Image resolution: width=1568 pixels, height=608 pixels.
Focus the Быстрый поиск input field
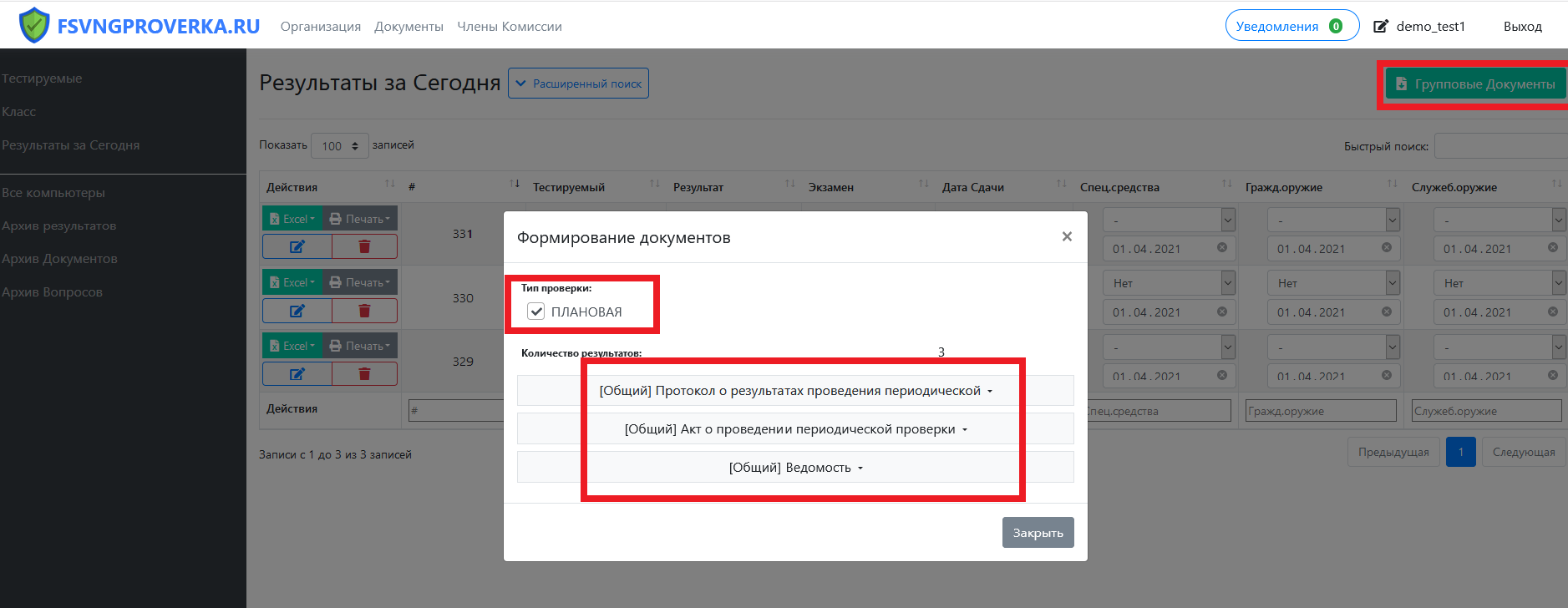1500,145
